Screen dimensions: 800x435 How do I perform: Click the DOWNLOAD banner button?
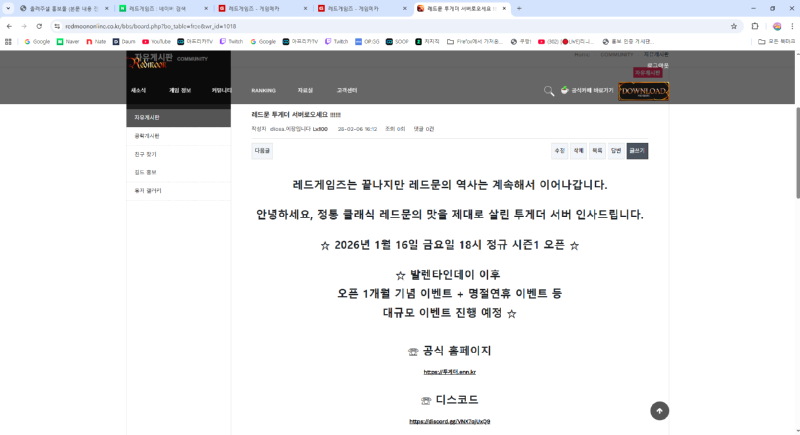point(643,91)
